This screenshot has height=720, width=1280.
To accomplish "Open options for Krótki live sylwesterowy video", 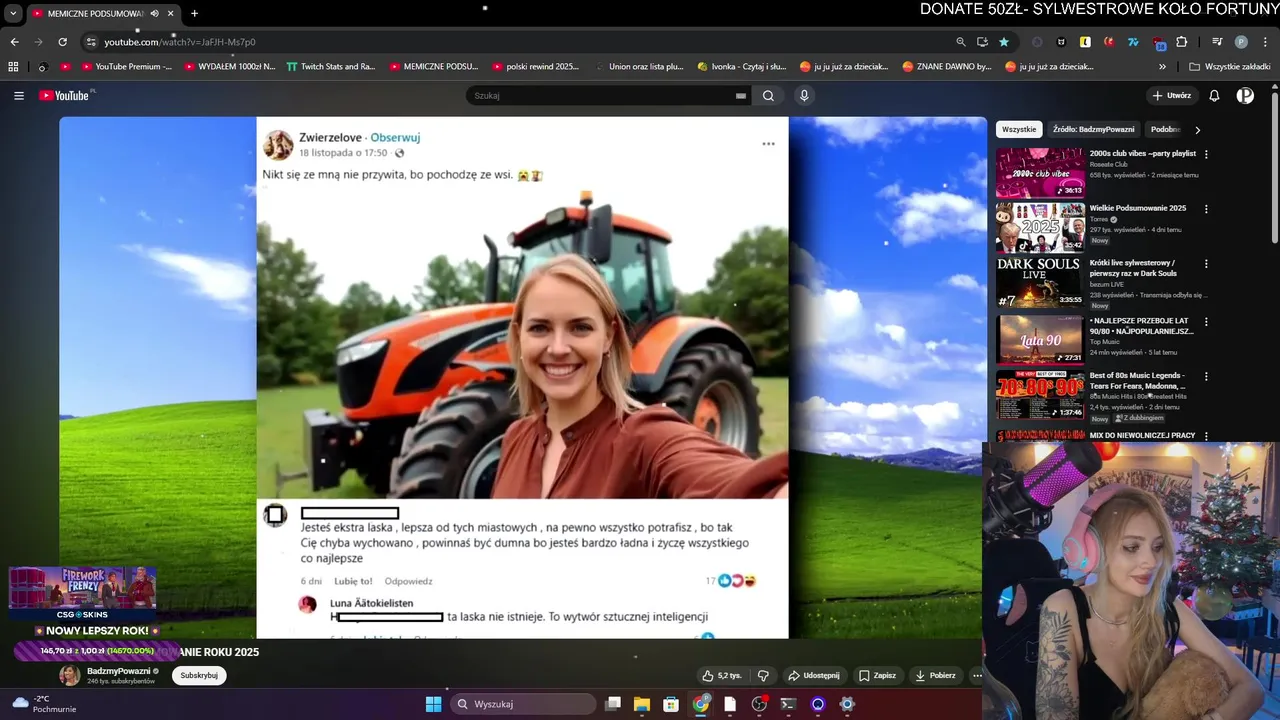I will tap(1206, 264).
